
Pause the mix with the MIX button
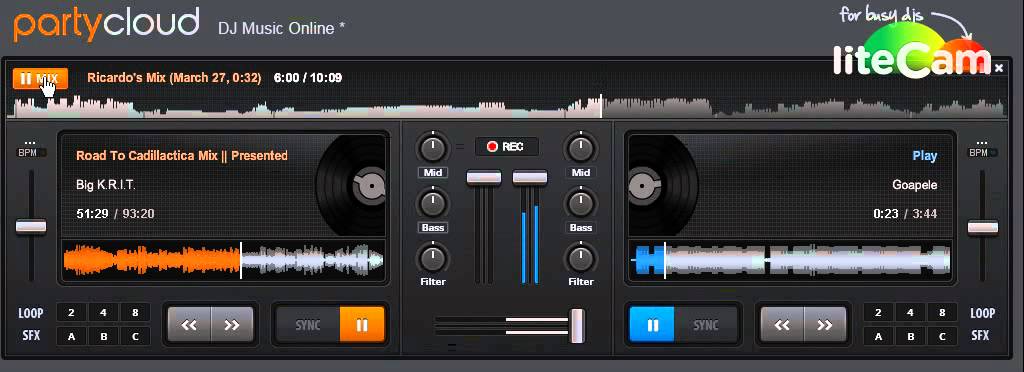pyautogui.click(x=40, y=79)
